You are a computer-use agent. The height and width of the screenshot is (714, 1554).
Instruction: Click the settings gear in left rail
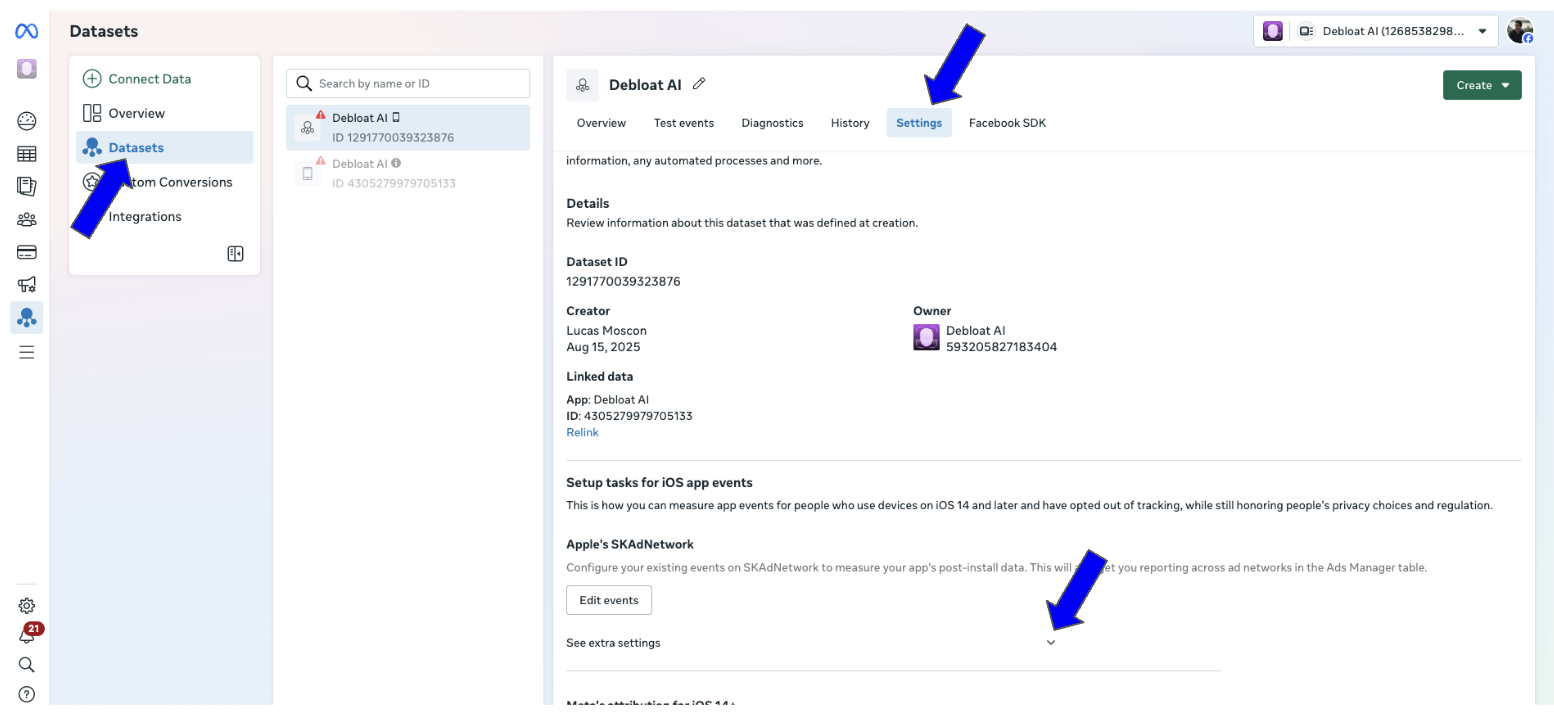point(27,605)
